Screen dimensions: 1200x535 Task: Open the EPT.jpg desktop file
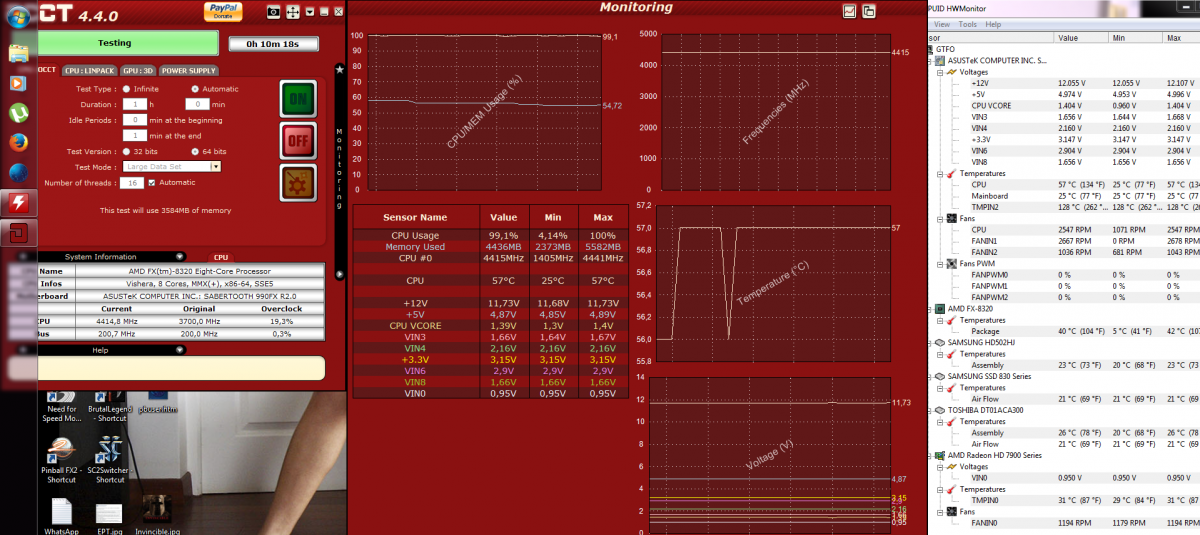tap(109, 517)
